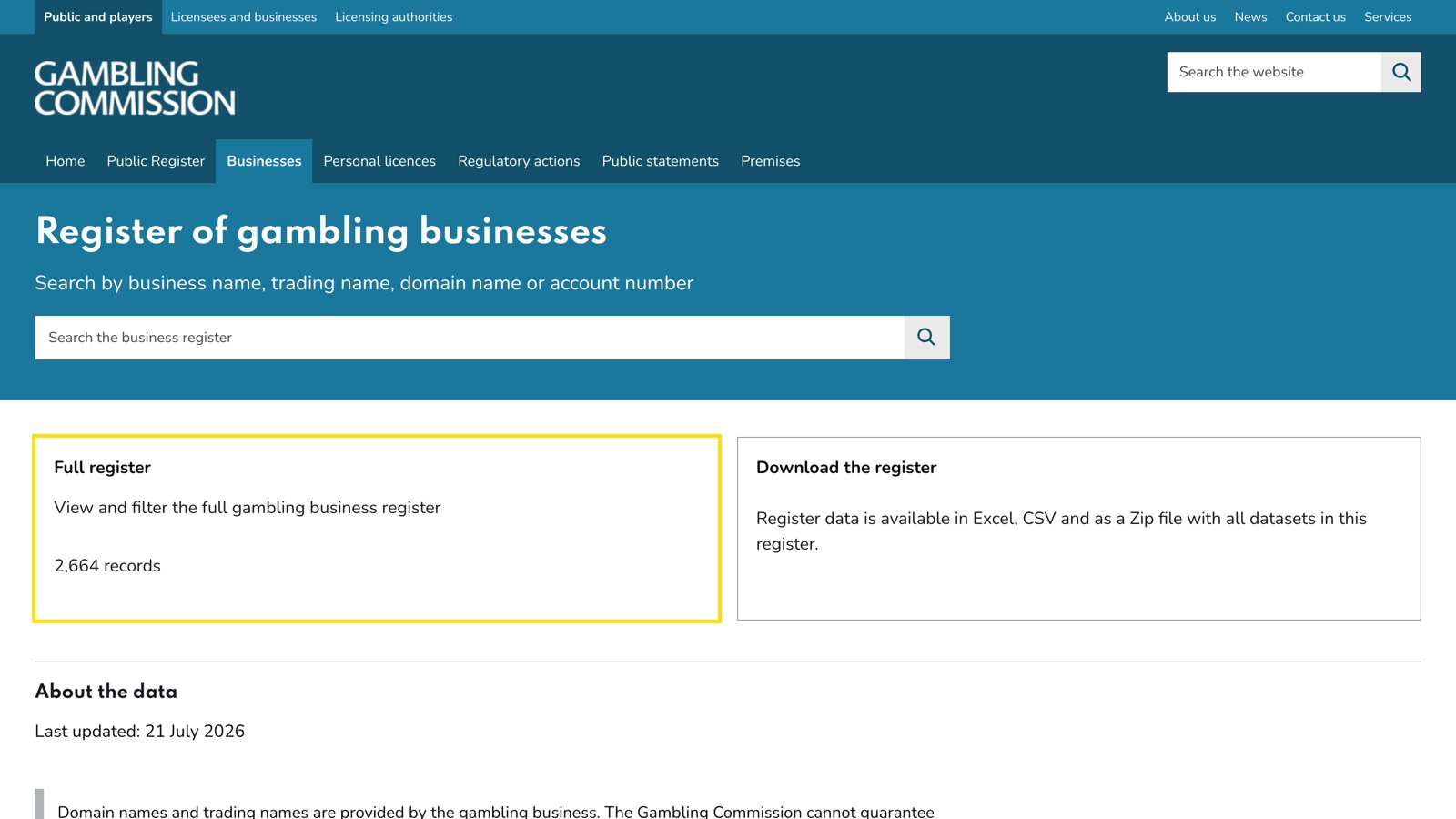Click the About the data heading
The width and height of the screenshot is (1456, 819).
[x=106, y=692]
